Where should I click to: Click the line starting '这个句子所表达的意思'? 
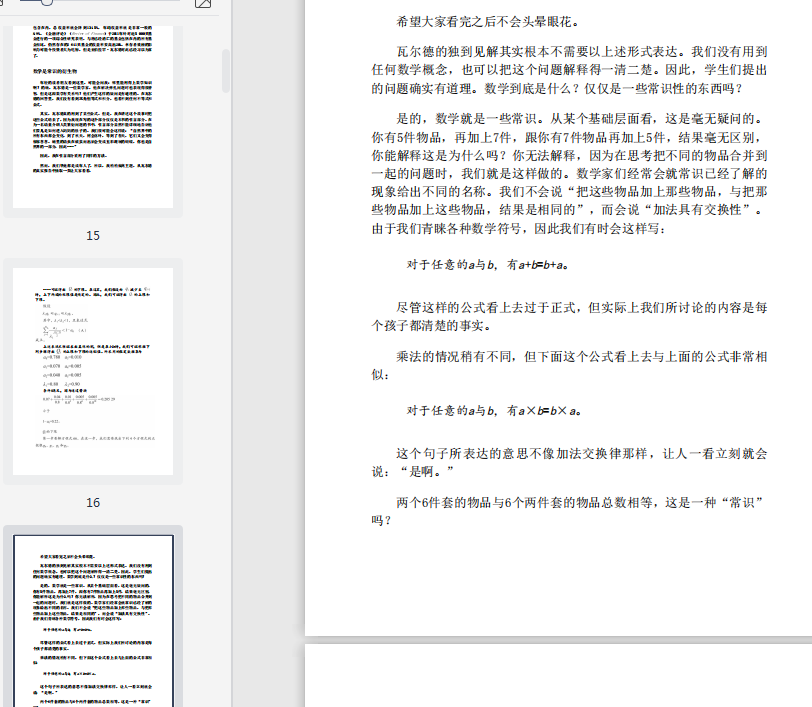coord(582,454)
